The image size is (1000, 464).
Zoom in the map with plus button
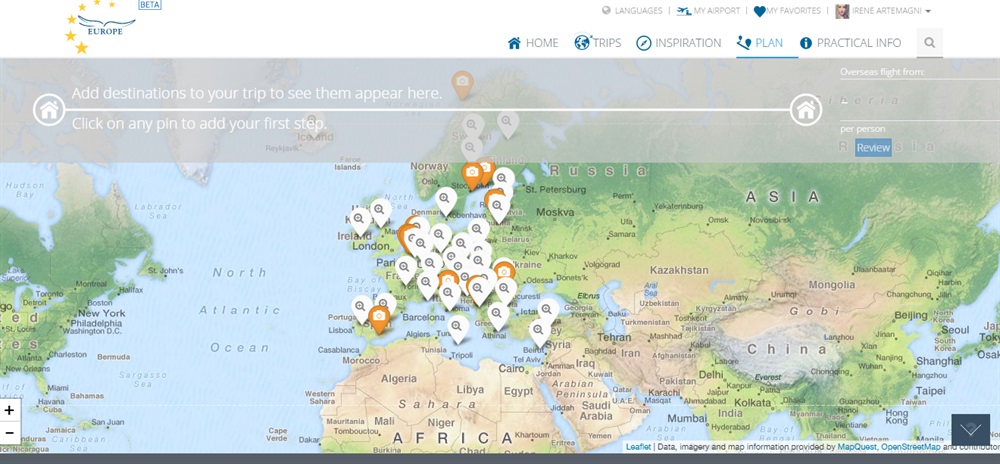pos(10,410)
